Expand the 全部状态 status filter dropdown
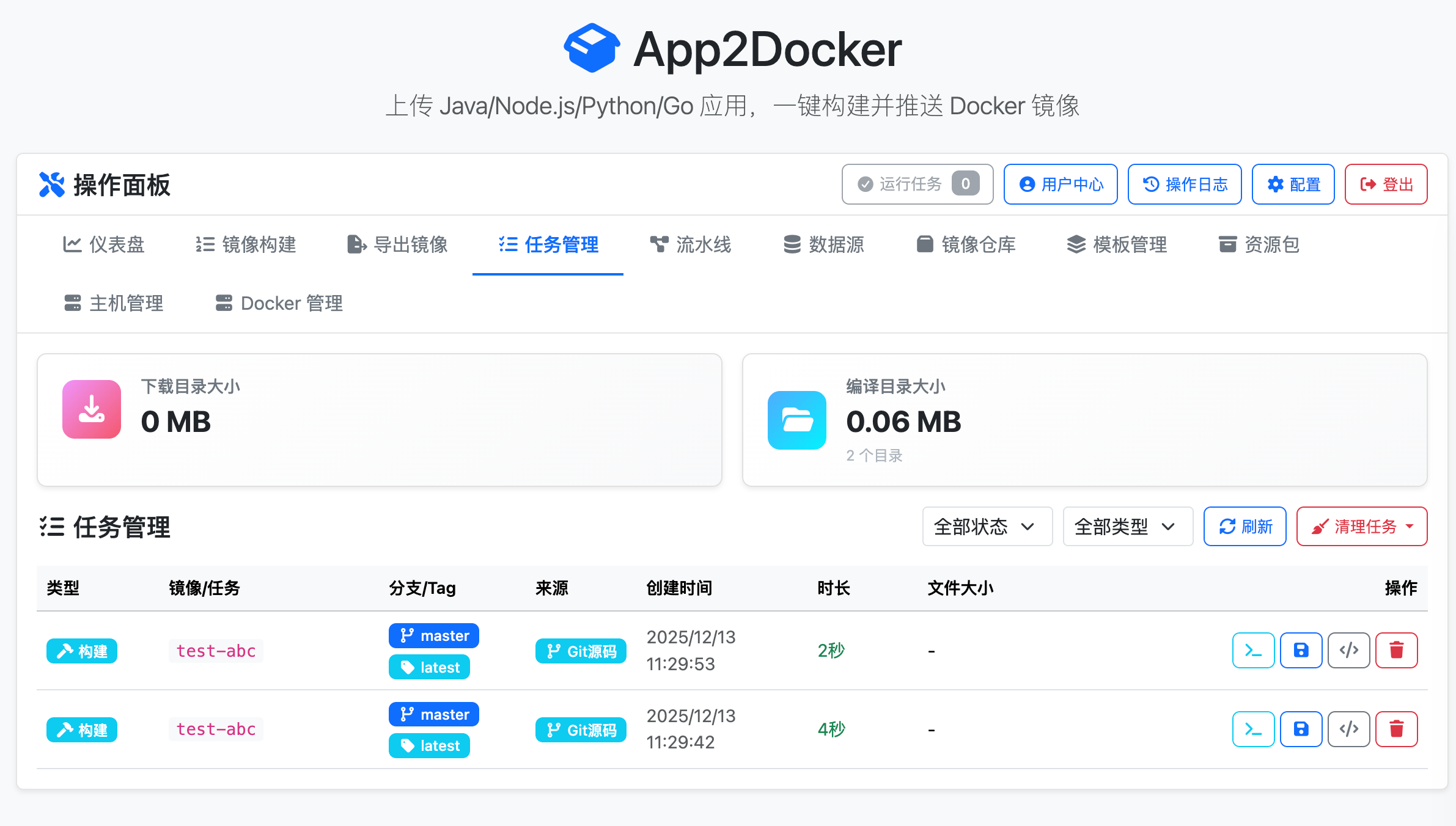The width and height of the screenshot is (1456, 826). click(987, 526)
